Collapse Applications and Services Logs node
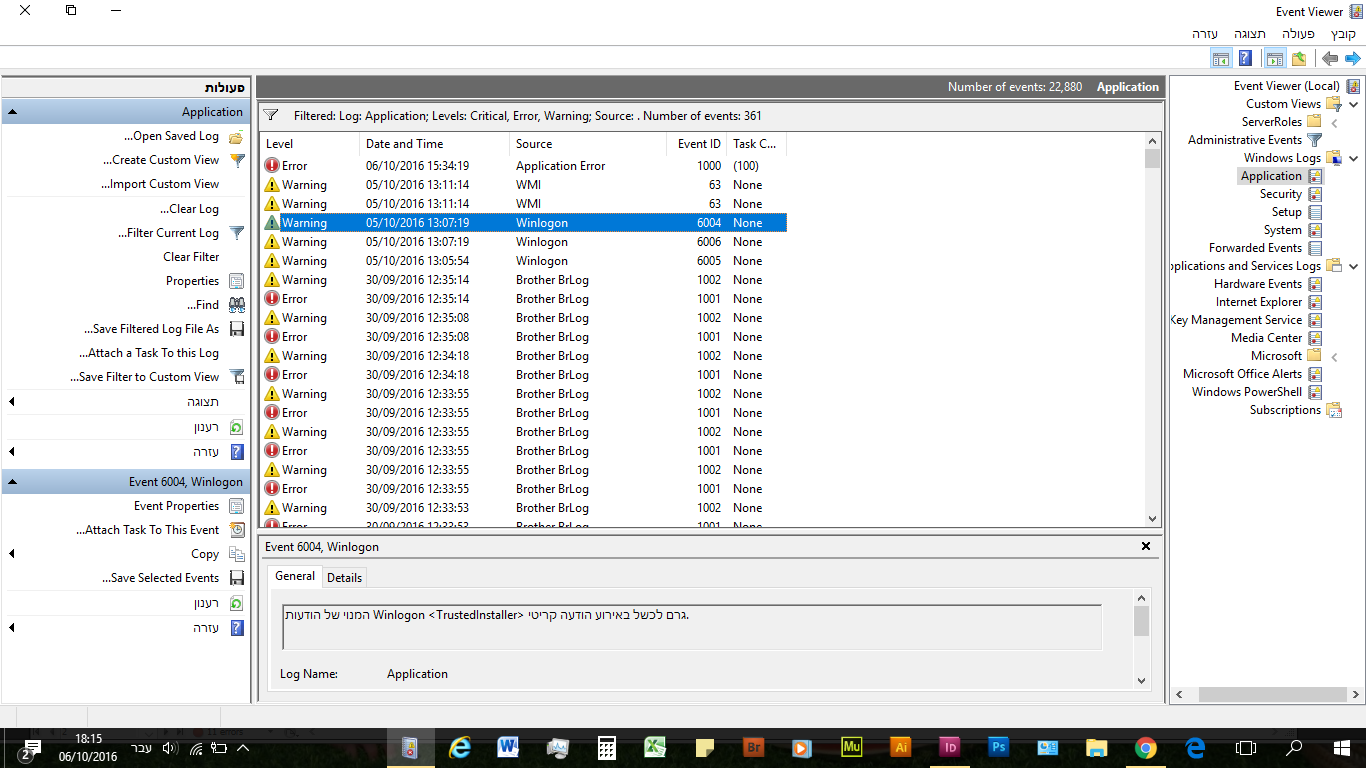 (x=1353, y=266)
